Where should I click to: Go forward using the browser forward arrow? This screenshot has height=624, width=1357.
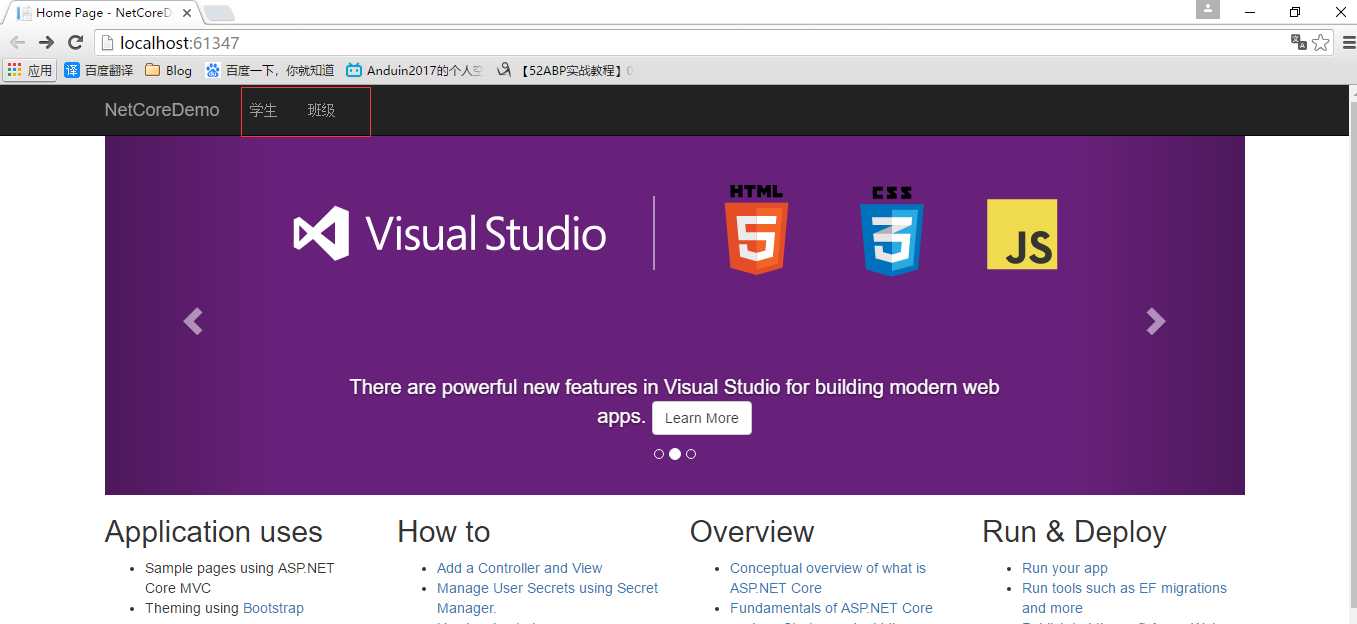tap(46, 42)
